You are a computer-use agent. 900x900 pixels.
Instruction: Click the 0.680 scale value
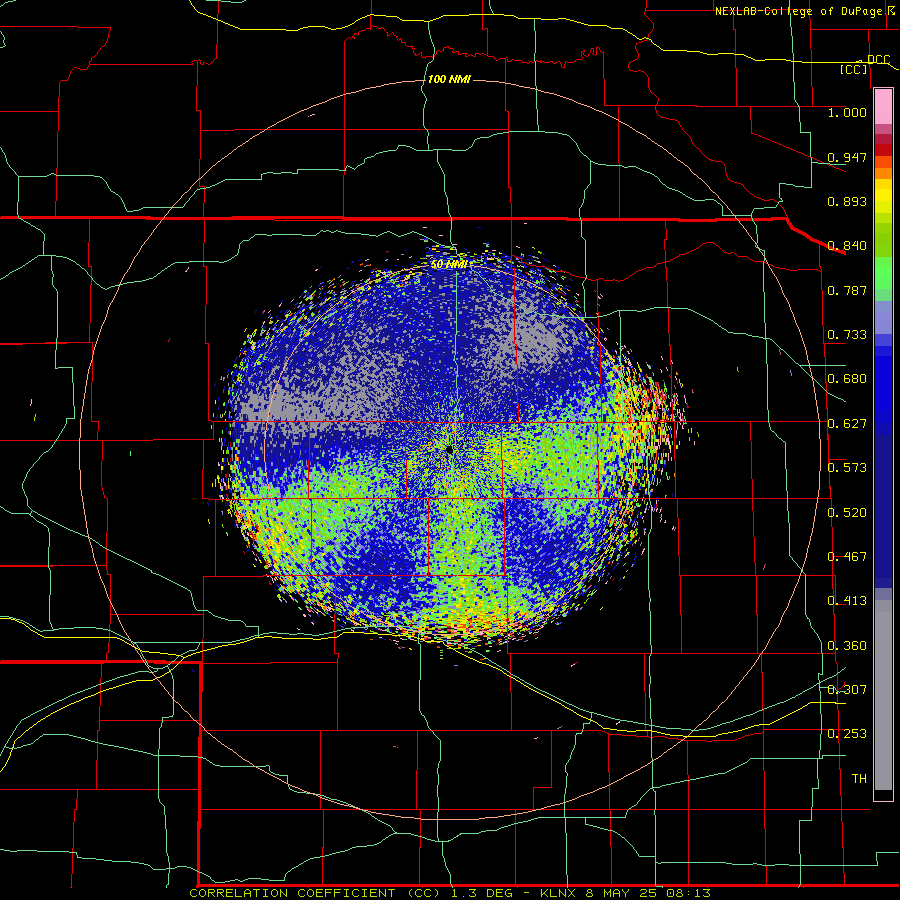pos(847,379)
